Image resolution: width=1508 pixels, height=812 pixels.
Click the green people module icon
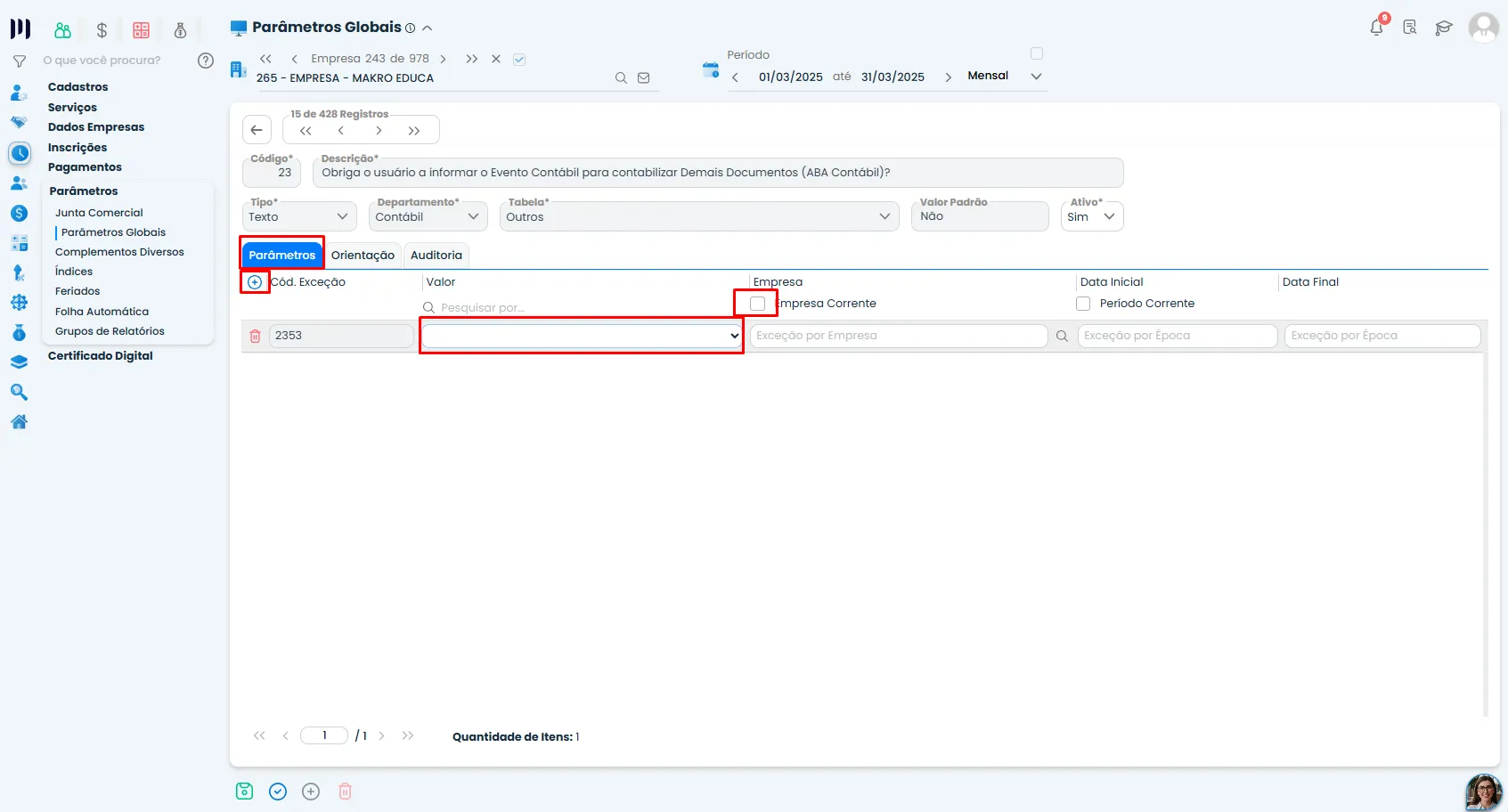pyautogui.click(x=62, y=30)
